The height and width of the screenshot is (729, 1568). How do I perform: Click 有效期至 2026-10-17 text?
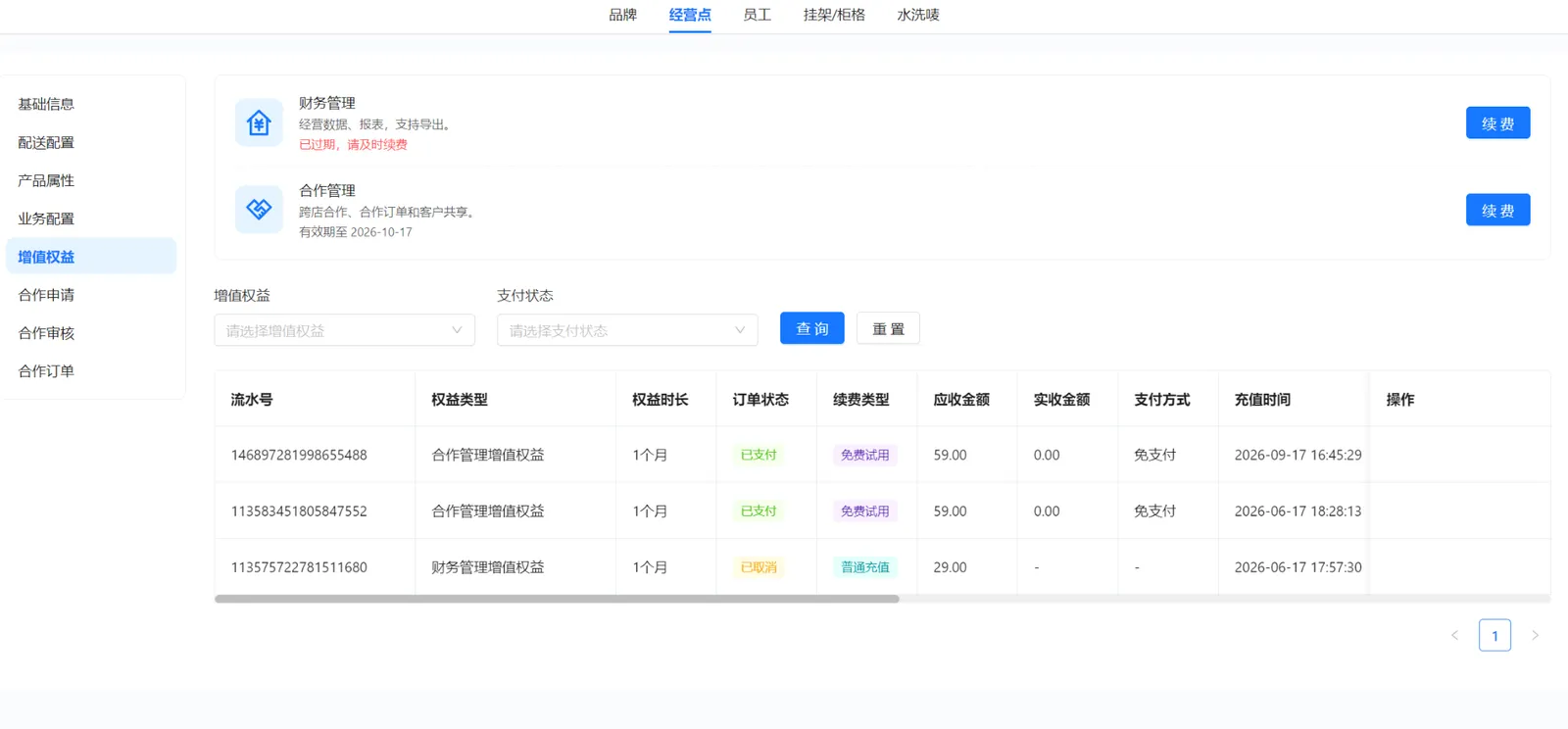356,232
